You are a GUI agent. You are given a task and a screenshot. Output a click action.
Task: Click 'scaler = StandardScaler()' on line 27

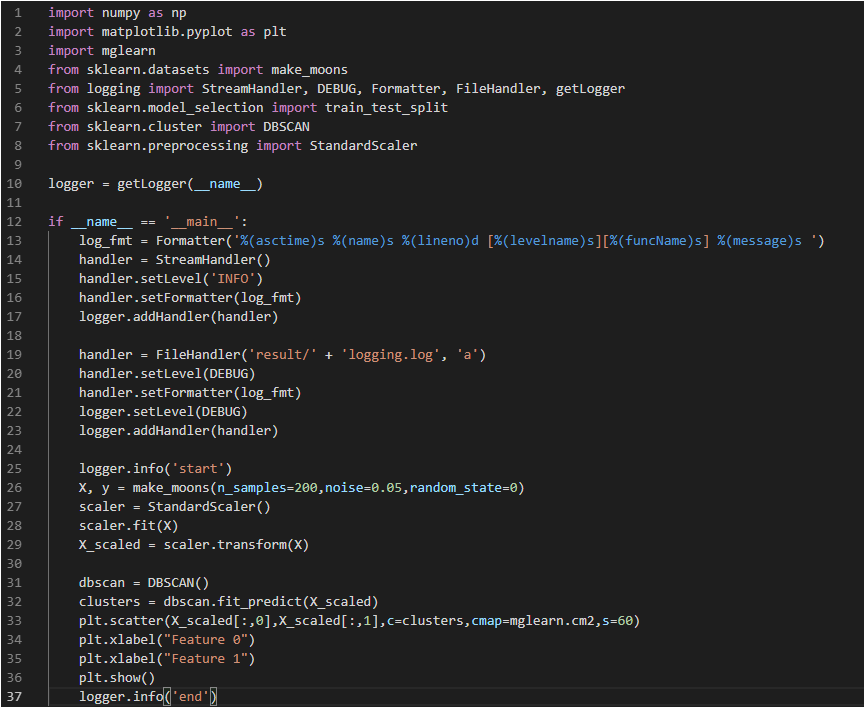(x=174, y=507)
